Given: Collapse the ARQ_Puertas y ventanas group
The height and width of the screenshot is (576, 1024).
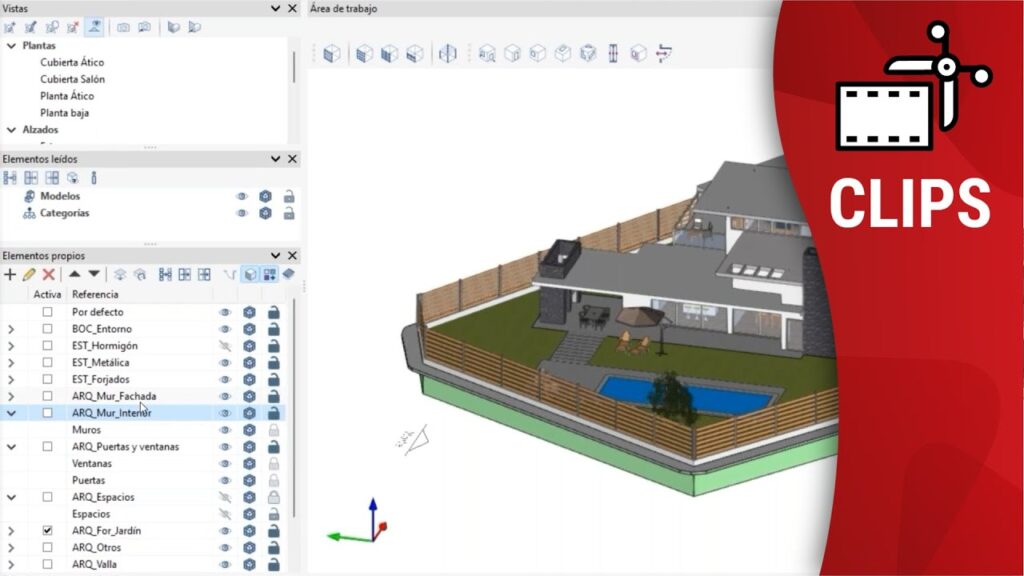Looking at the screenshot, I should click(11, 447).
